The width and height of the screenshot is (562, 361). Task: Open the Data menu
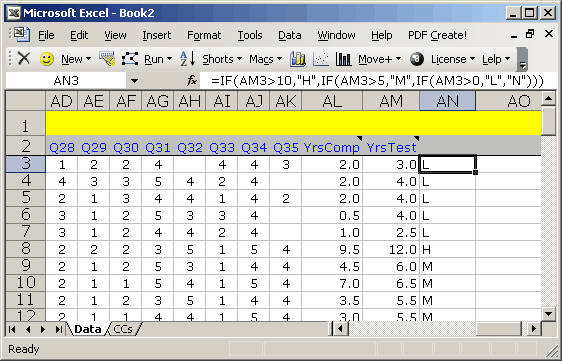click(x=290, y=35)
